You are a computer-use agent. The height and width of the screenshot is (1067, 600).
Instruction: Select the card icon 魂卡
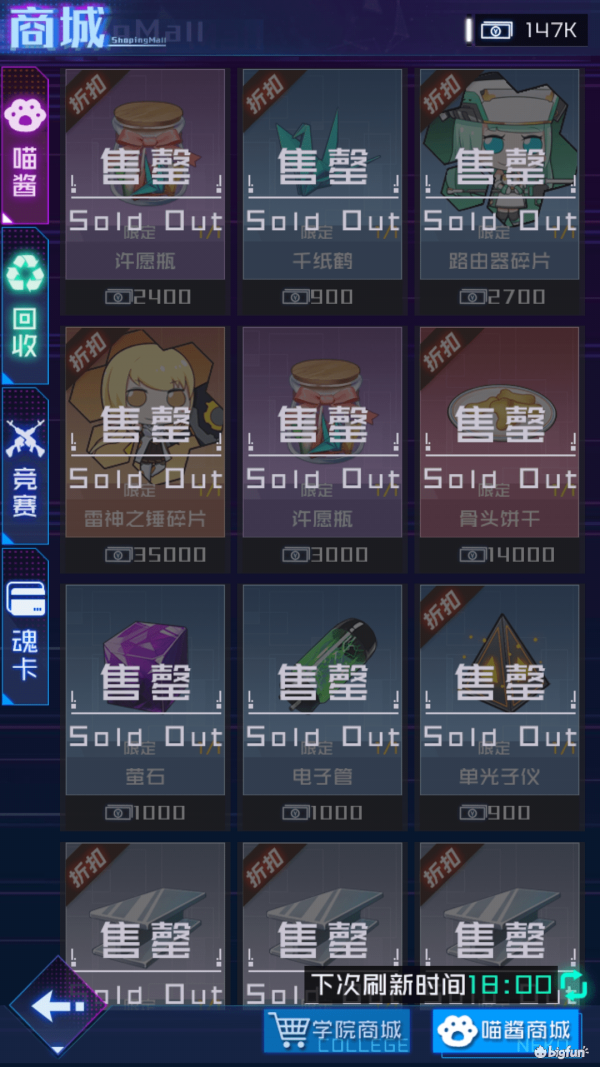25,598
